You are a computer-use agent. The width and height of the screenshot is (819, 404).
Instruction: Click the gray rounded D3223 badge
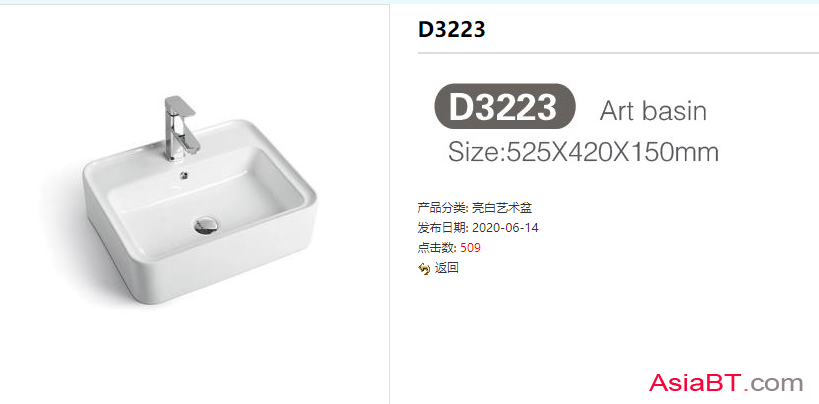pos(505,108)
